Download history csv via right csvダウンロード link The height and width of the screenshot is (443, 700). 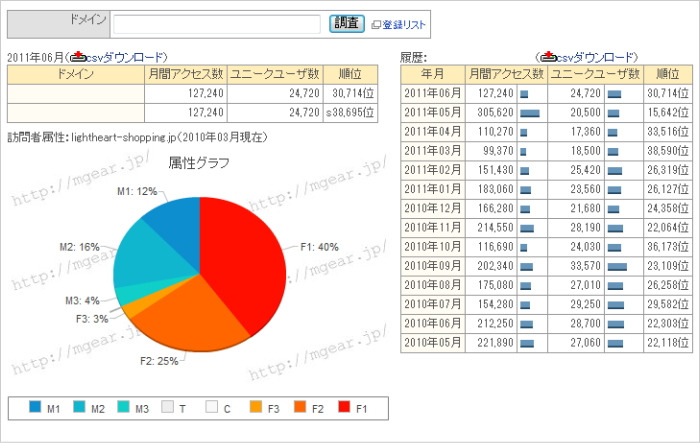point(595,57)
